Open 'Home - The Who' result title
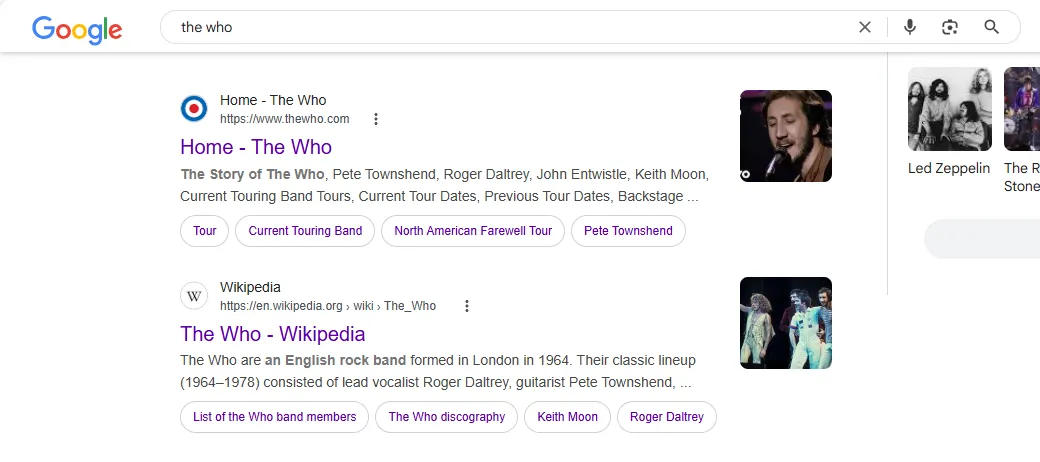1040x462 pixels. (x=256, y=146)
